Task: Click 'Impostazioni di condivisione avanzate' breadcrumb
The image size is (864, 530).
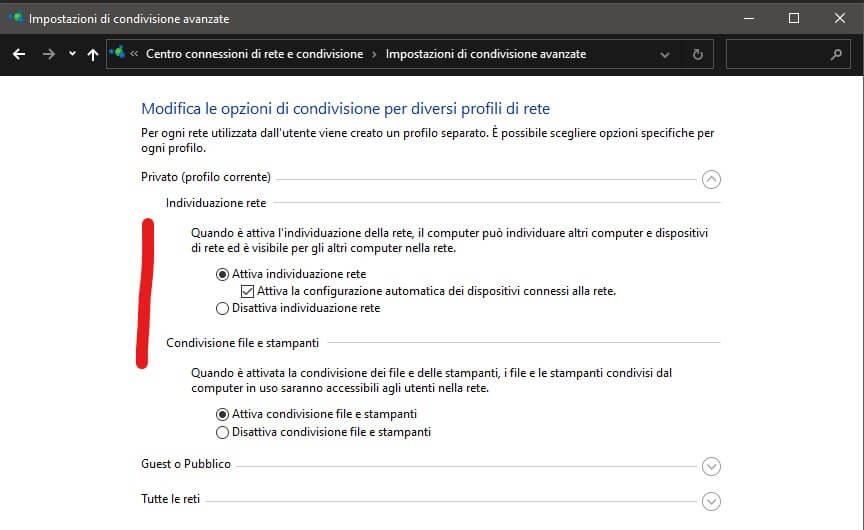Action: coord(485,54)
